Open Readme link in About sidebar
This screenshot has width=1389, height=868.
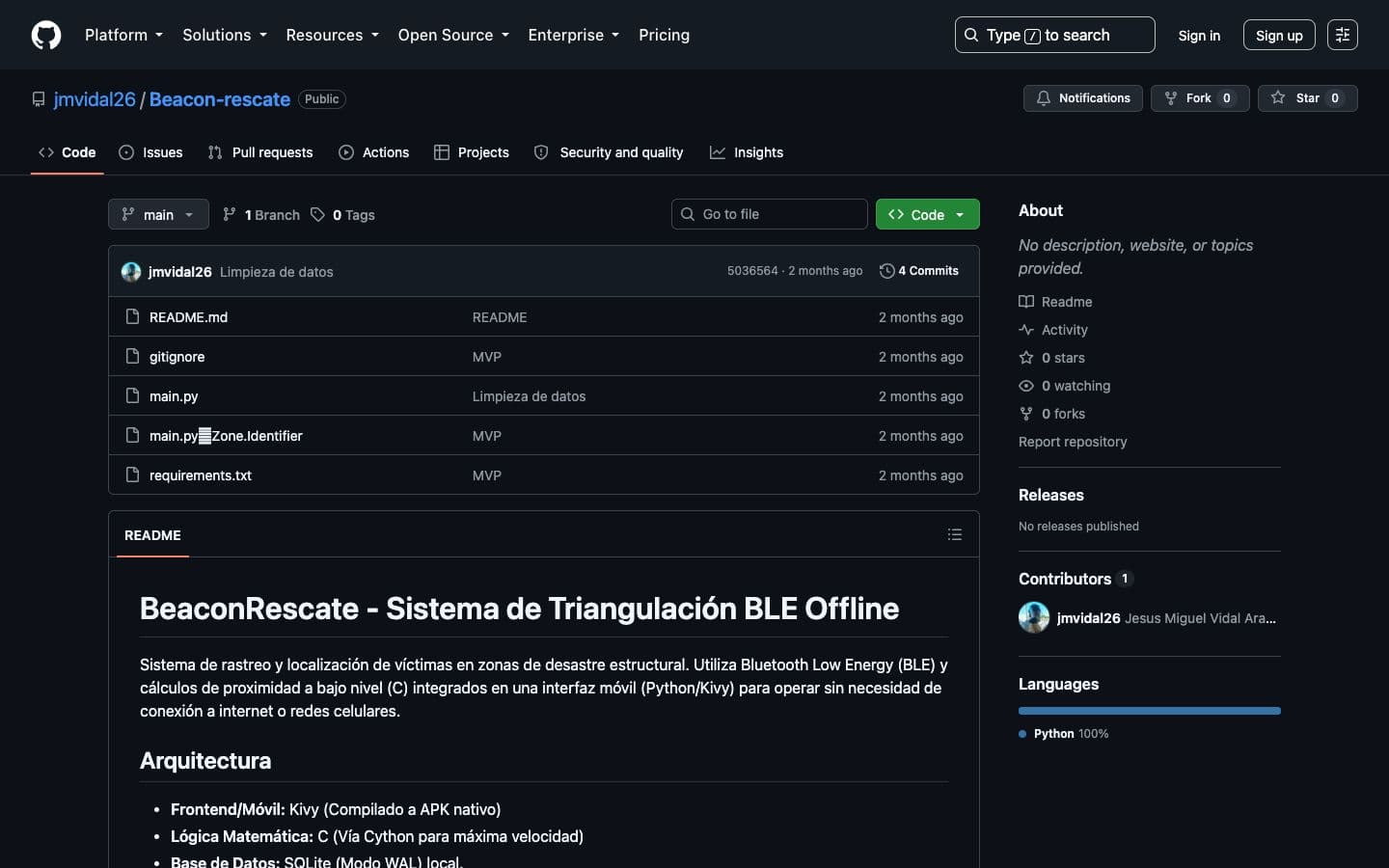click(x=1056, y=302)
